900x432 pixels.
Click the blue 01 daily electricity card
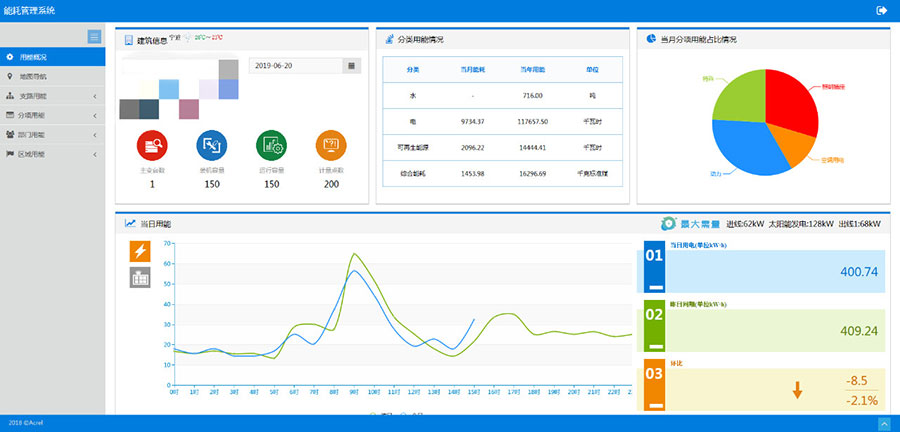coord(764,271)
